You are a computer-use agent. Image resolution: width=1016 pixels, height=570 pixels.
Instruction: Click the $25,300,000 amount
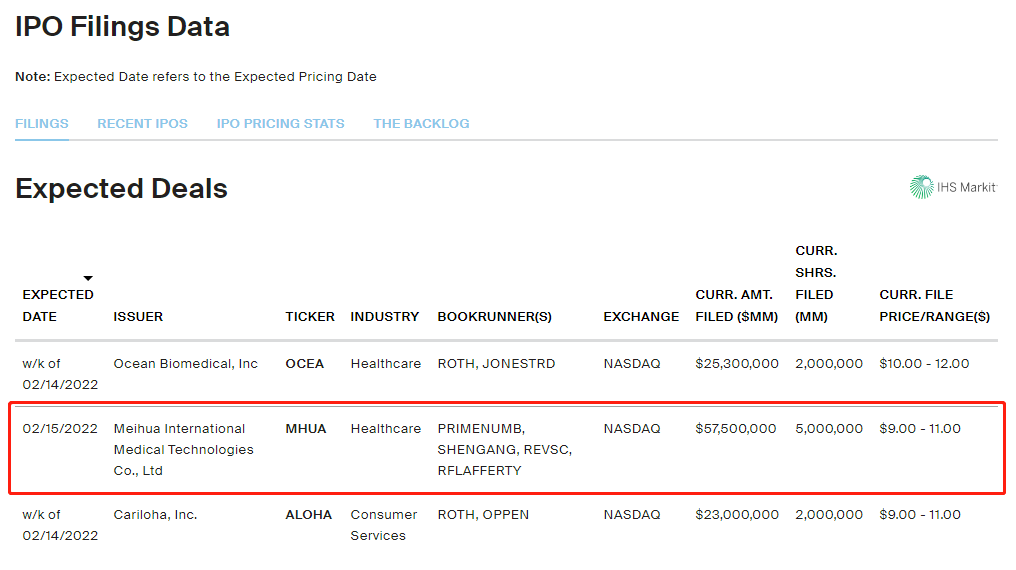(x=737, y=364)
